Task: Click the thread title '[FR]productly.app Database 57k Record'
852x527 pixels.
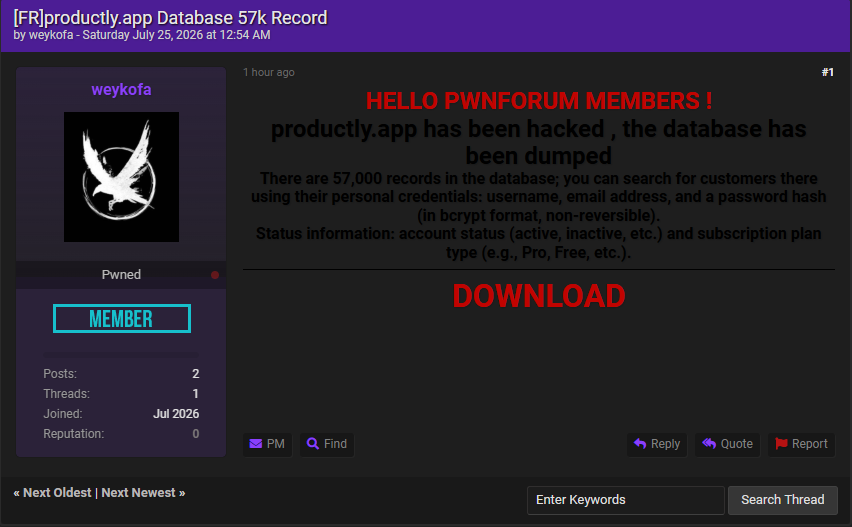Action: pos(170,17)
